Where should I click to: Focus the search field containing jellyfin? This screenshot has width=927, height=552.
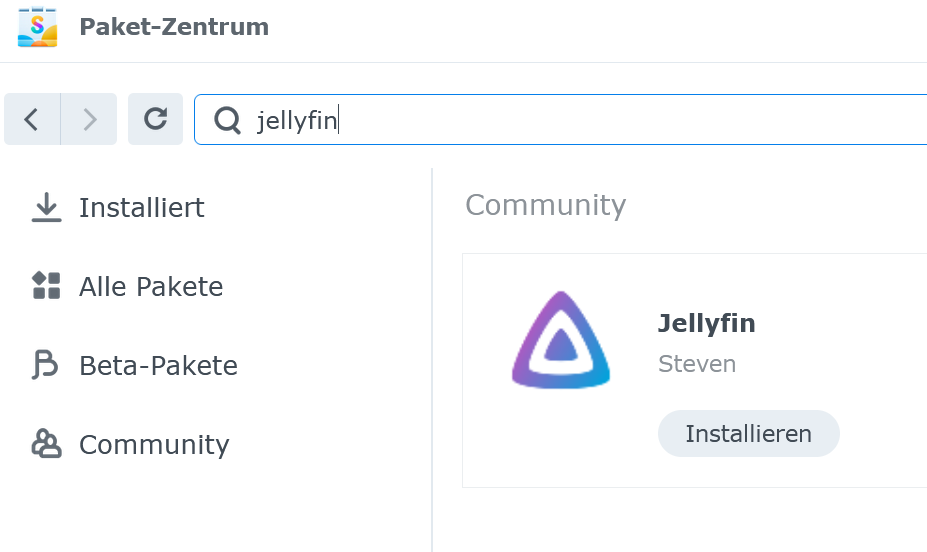pyautogui.click(x=560, y=119)
